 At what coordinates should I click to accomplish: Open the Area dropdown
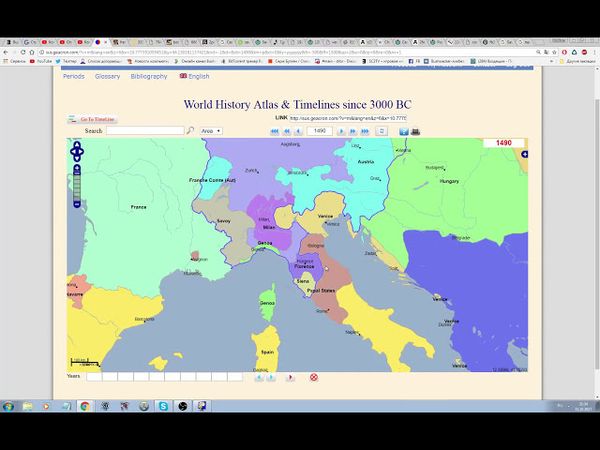point(211,131)
